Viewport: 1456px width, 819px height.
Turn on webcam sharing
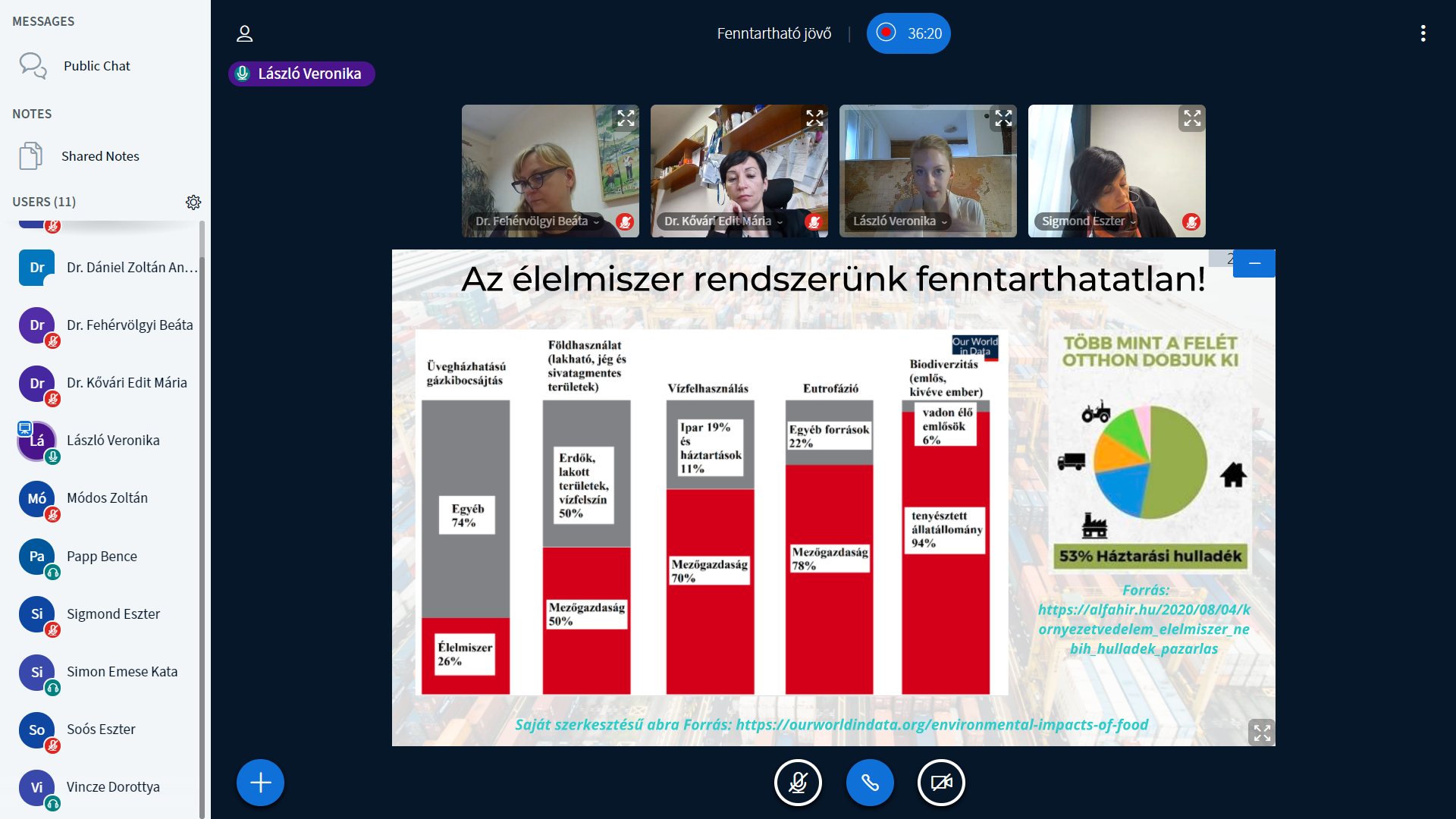coord(941,782)
